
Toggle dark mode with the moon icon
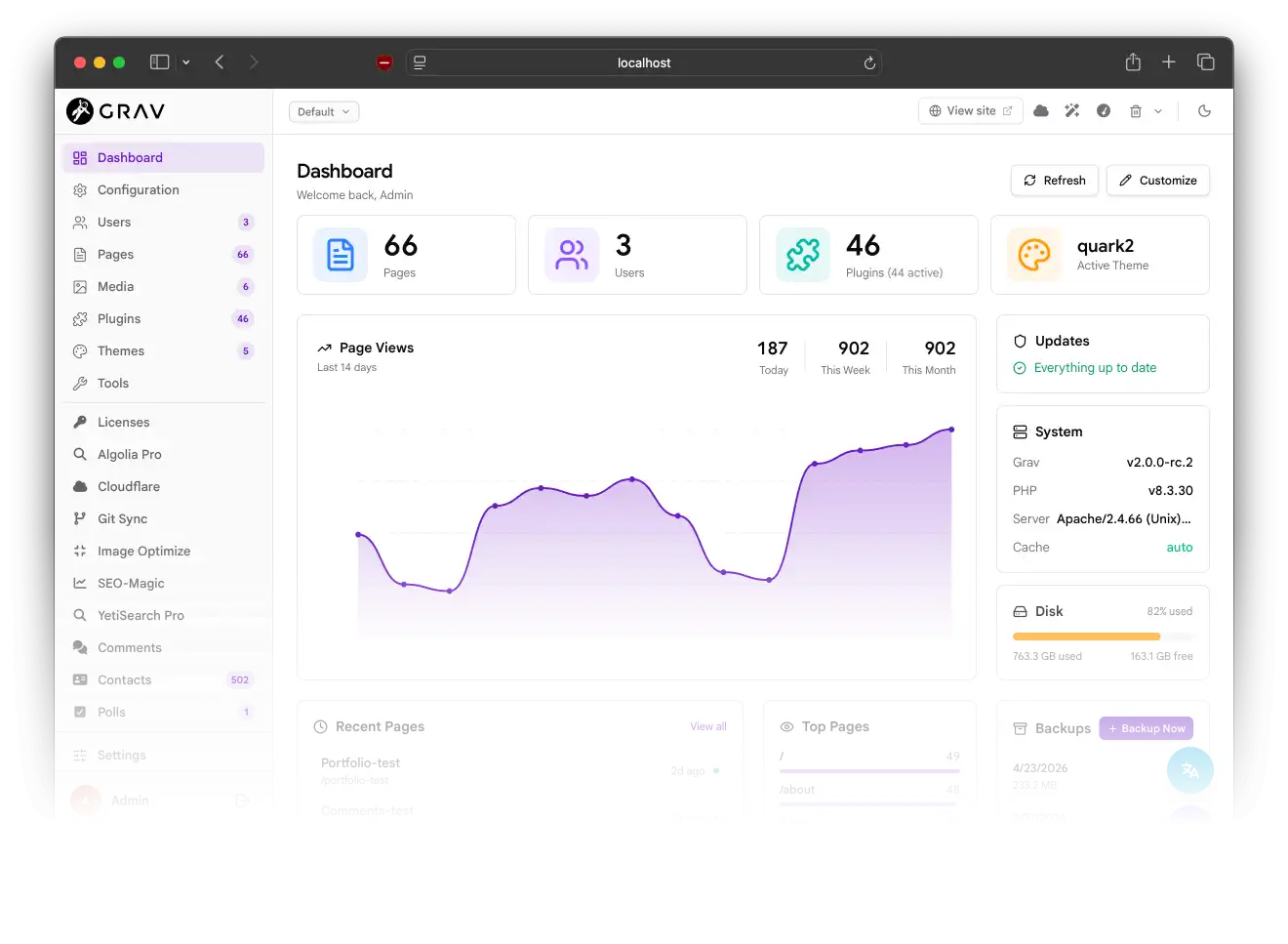coord(1205,111)
